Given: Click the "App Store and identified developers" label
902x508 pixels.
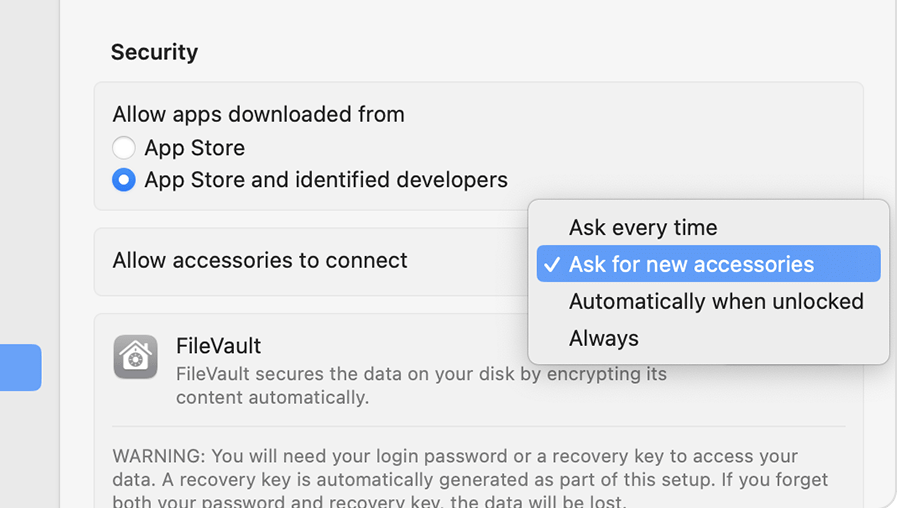Looking at the screenshot, I should [326, 180].
